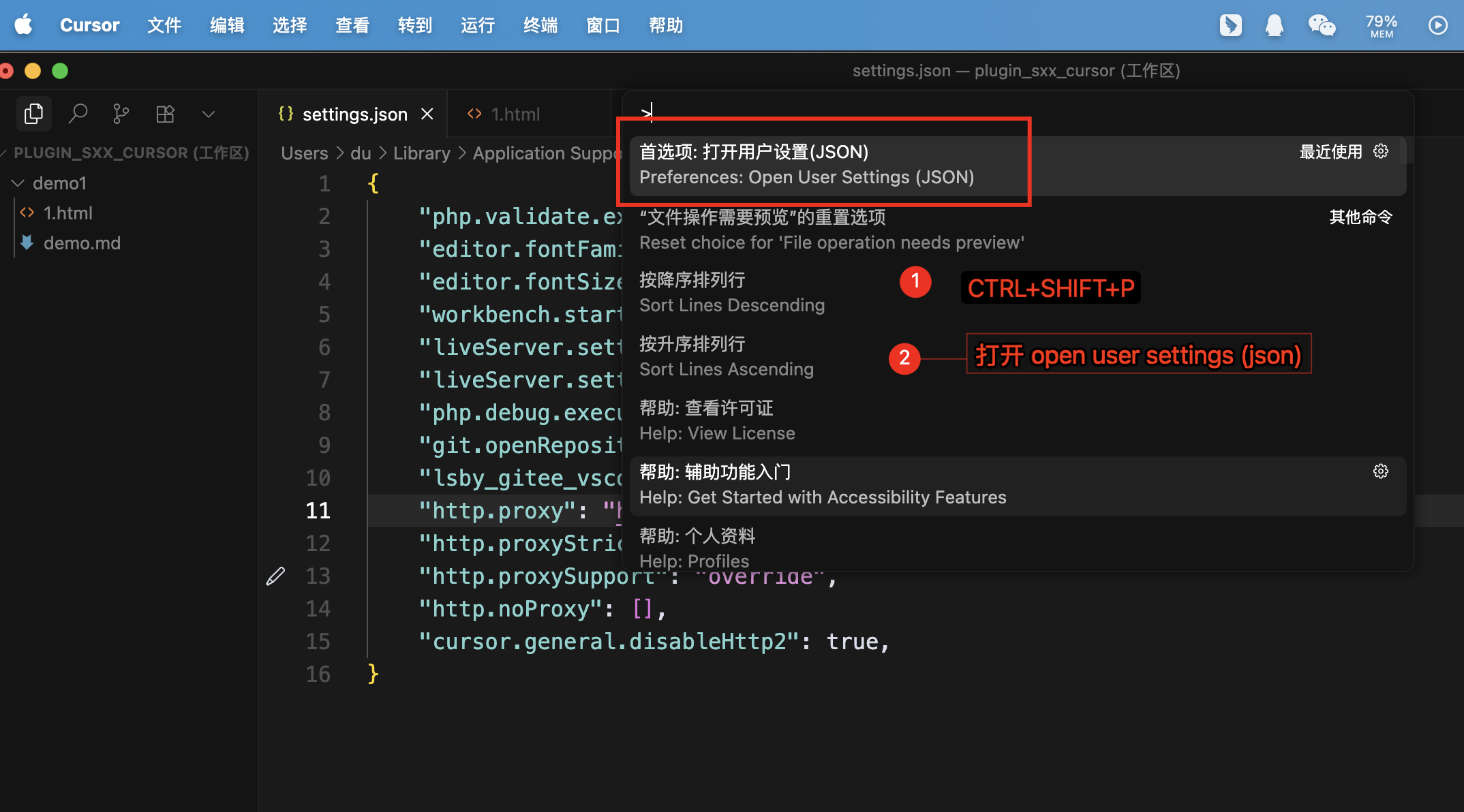Click the Users breadcrumb segment
The width and height of the screenshot is (1464, 812).
(x=305, y=153)
